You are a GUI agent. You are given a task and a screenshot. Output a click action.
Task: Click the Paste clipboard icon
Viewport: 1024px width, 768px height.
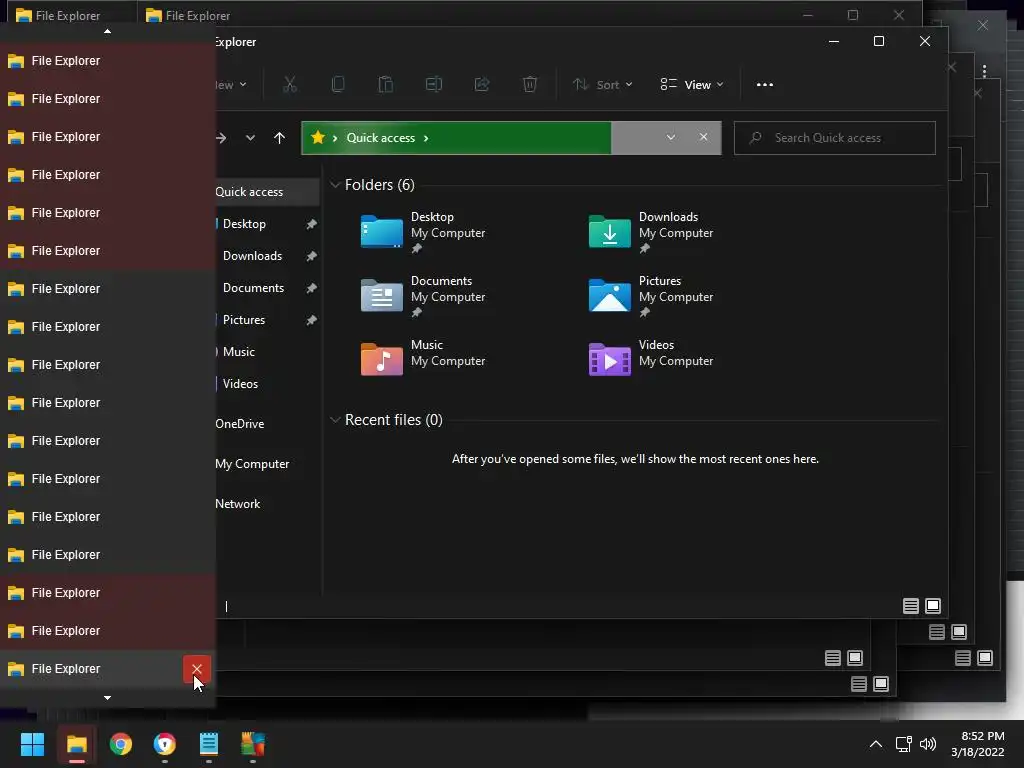pyautogui.click(x=385, y=84)
